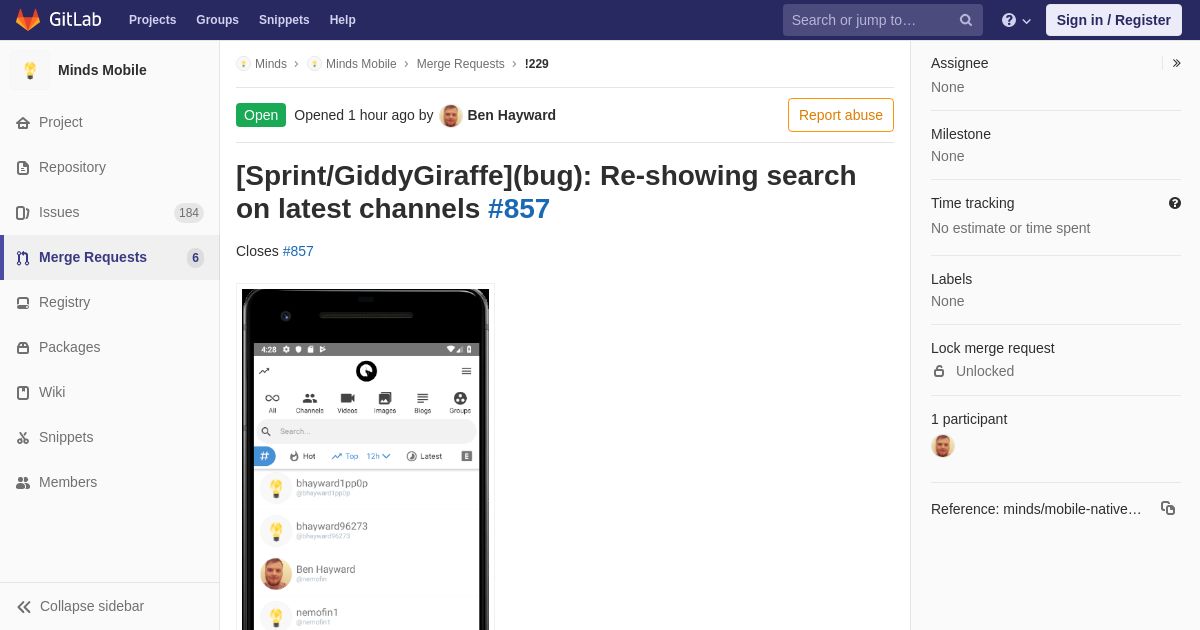Open the help question mark dropdown
Image resolution: width=1200 pixels, height=630 pixels.
pyautogui.click(x=1016, y=20)
